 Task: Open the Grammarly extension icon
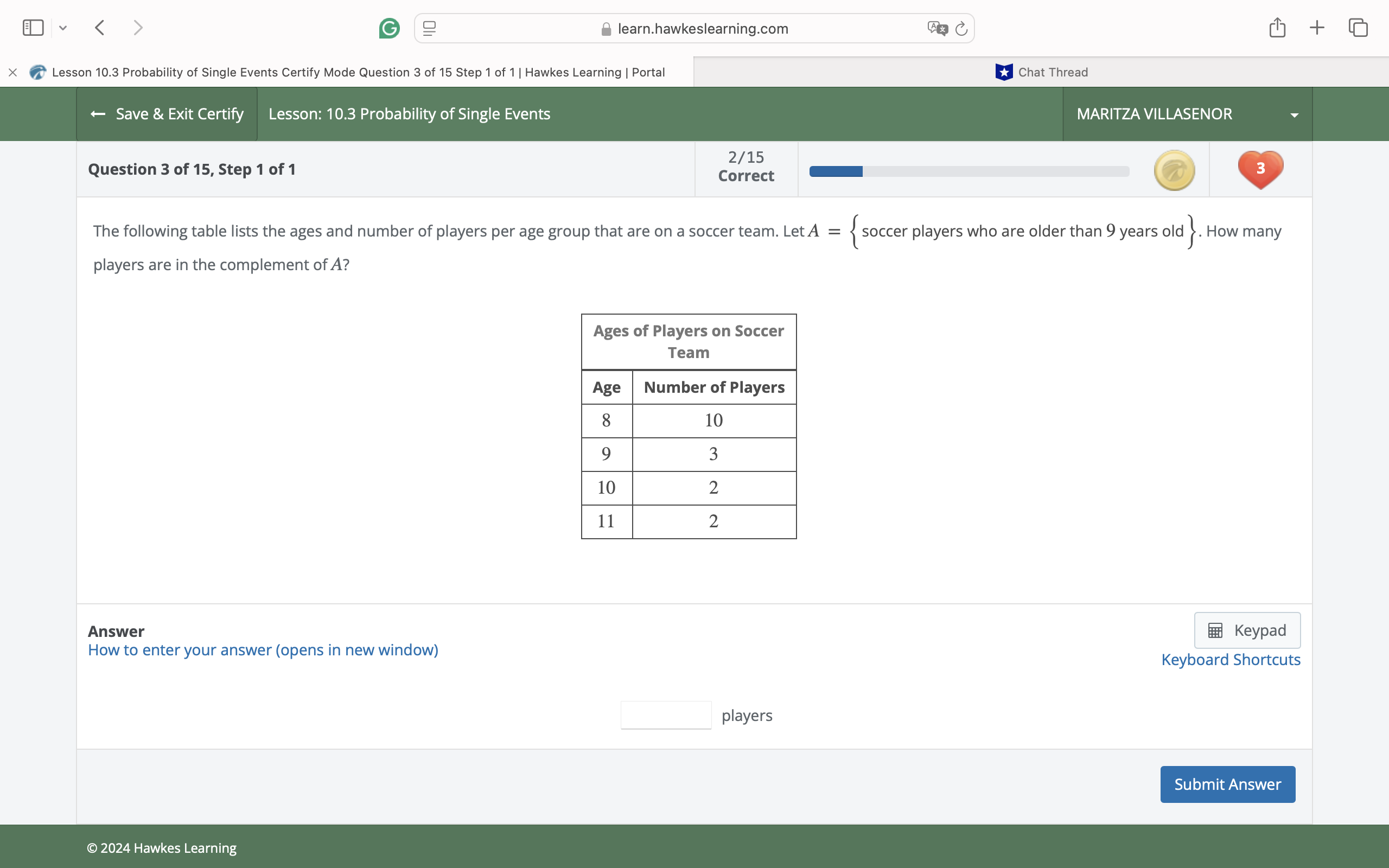[389, 28]
